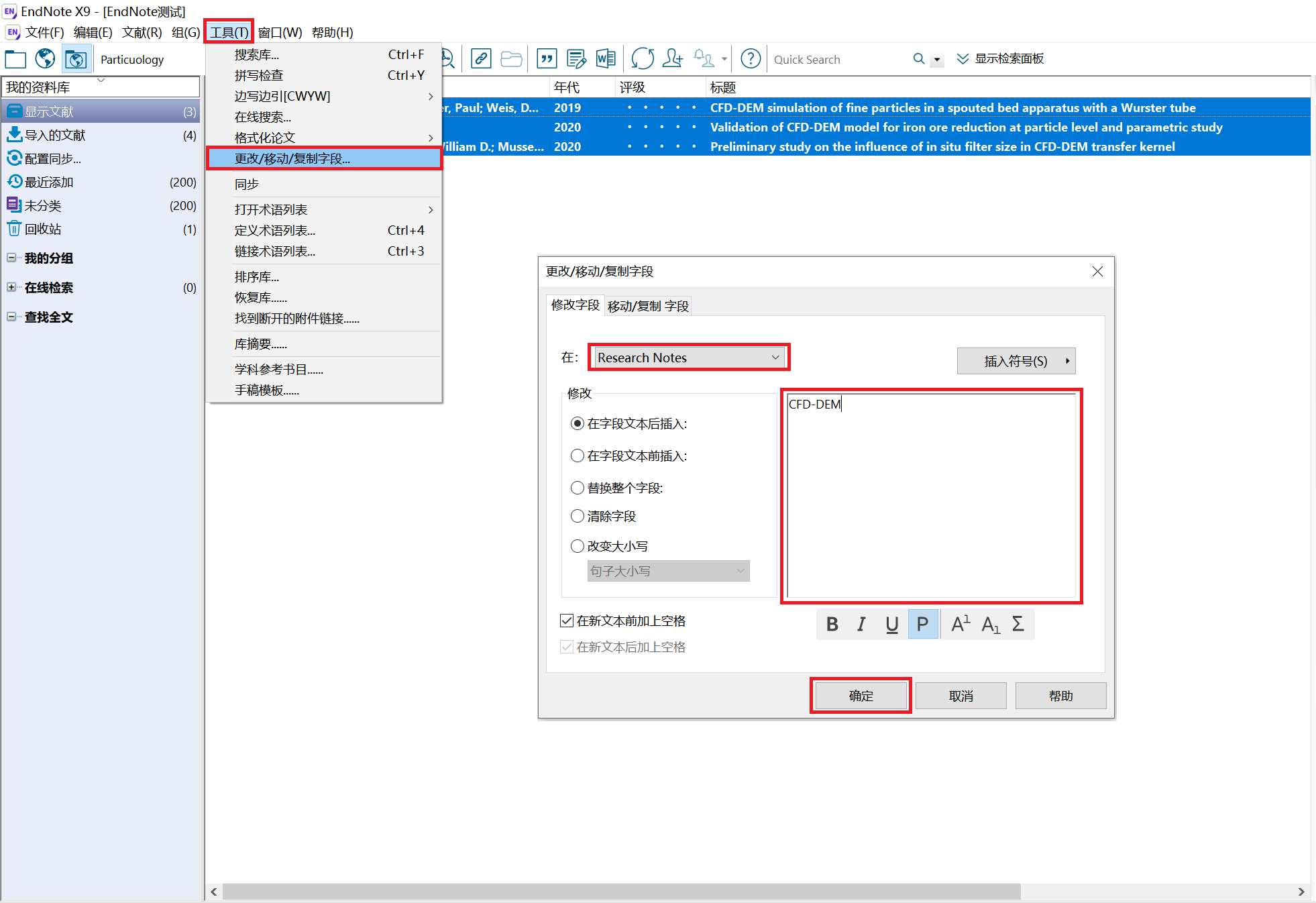This screenshot has width=1316, height=903.
Task: Uncheck the 在新文本前加上空格 checkbox
Action: coord(567,621)
